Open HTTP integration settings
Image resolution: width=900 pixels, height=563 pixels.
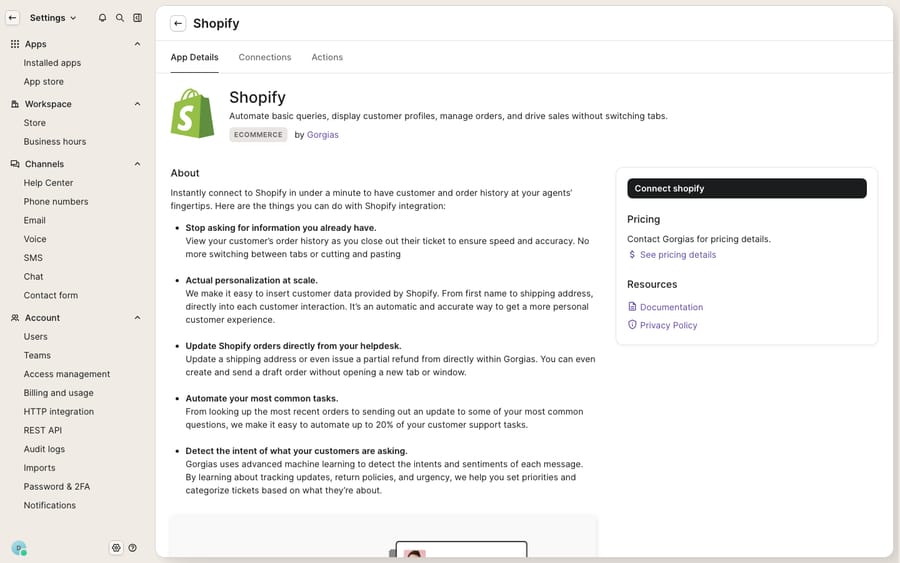59,412
